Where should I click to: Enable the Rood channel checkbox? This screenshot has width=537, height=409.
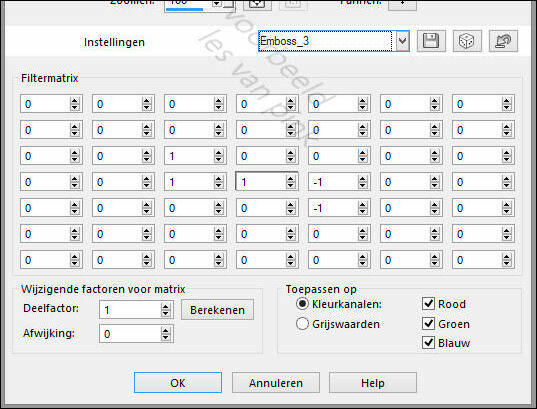(428, 303)
